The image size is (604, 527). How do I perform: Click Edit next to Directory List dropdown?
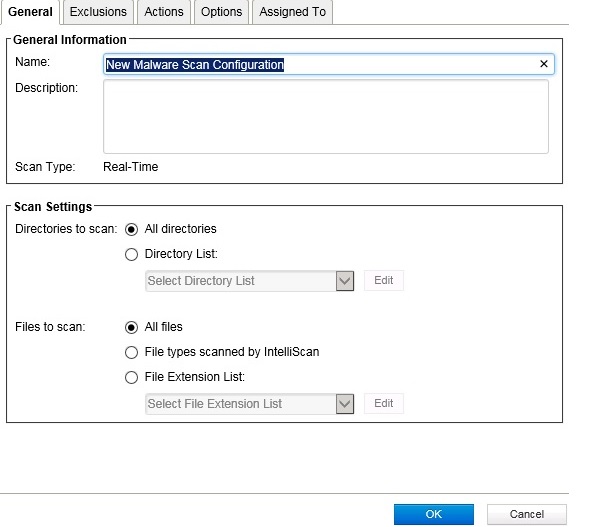(383, 281)
